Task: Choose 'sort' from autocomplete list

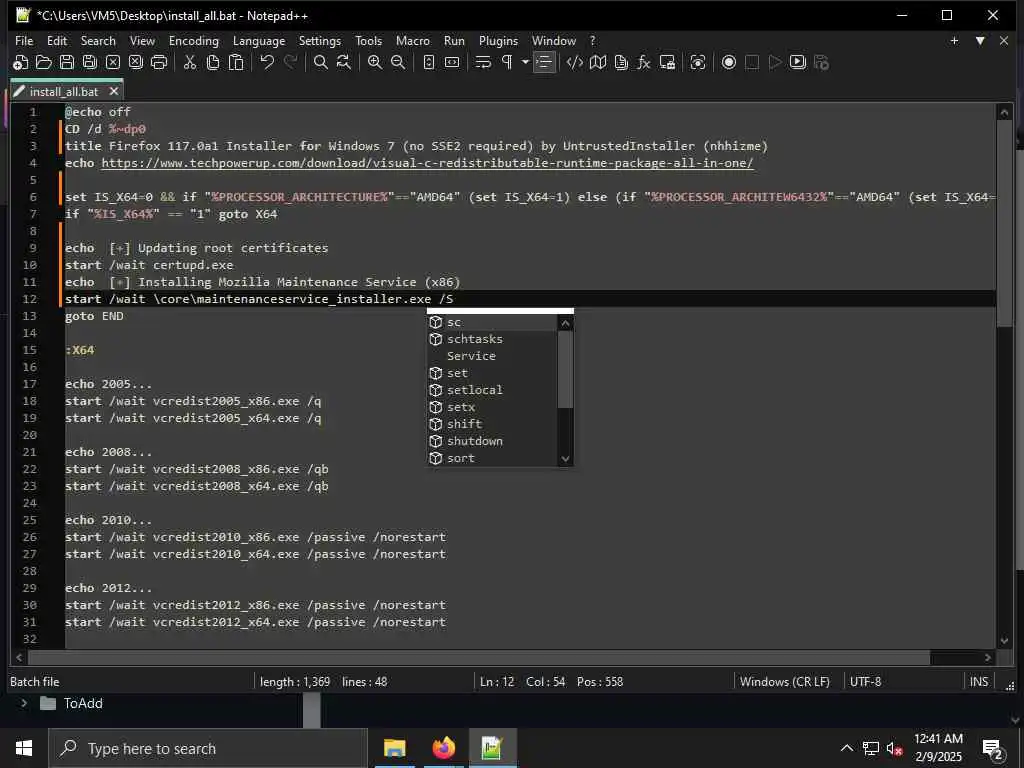Action: pyautogui.click(x=492, y=458)
